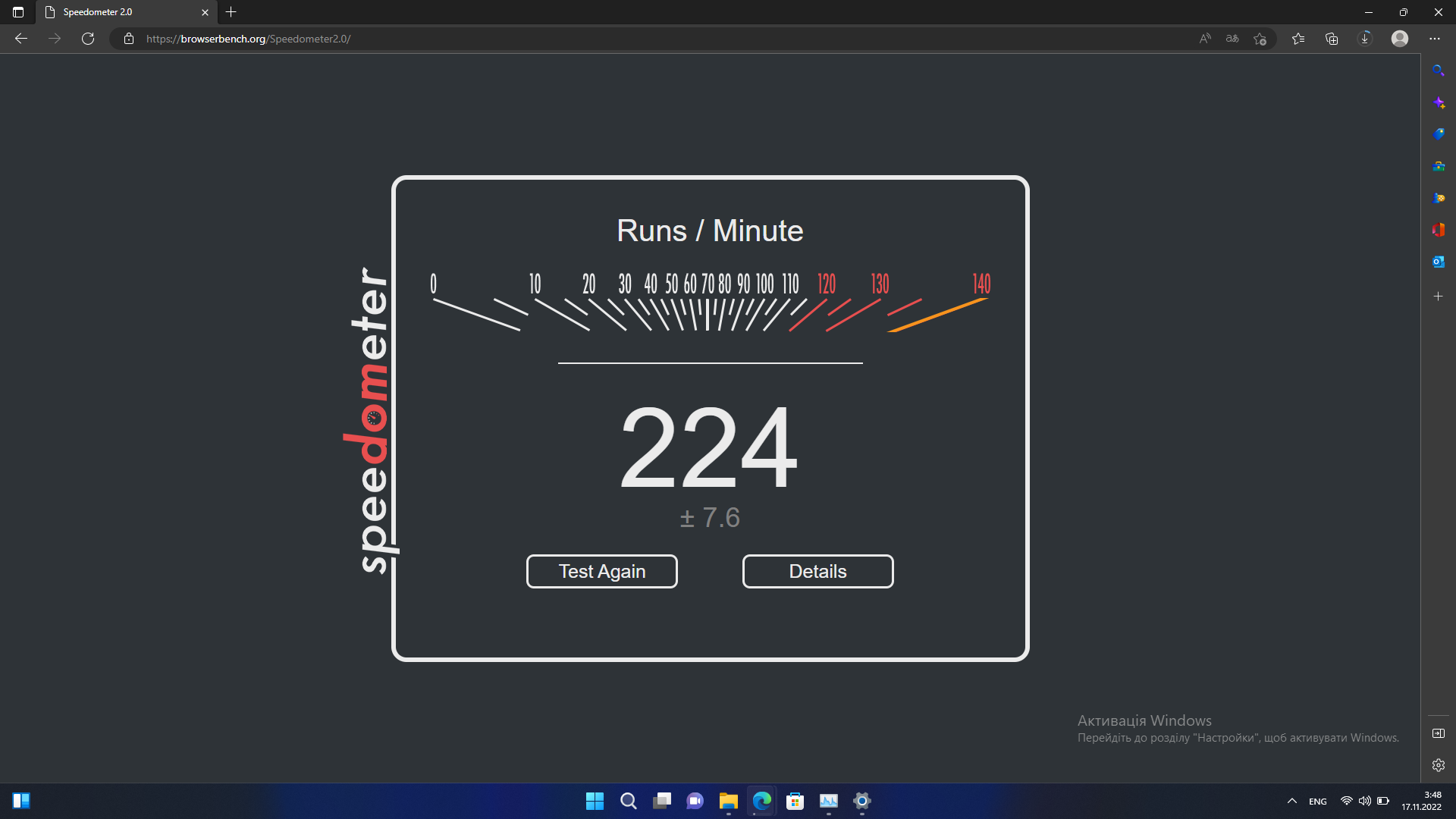This screenshot has height=819, width=1456.
Task: Open the Widgets panel on the taskbar
Action: [x=21, y=801]
